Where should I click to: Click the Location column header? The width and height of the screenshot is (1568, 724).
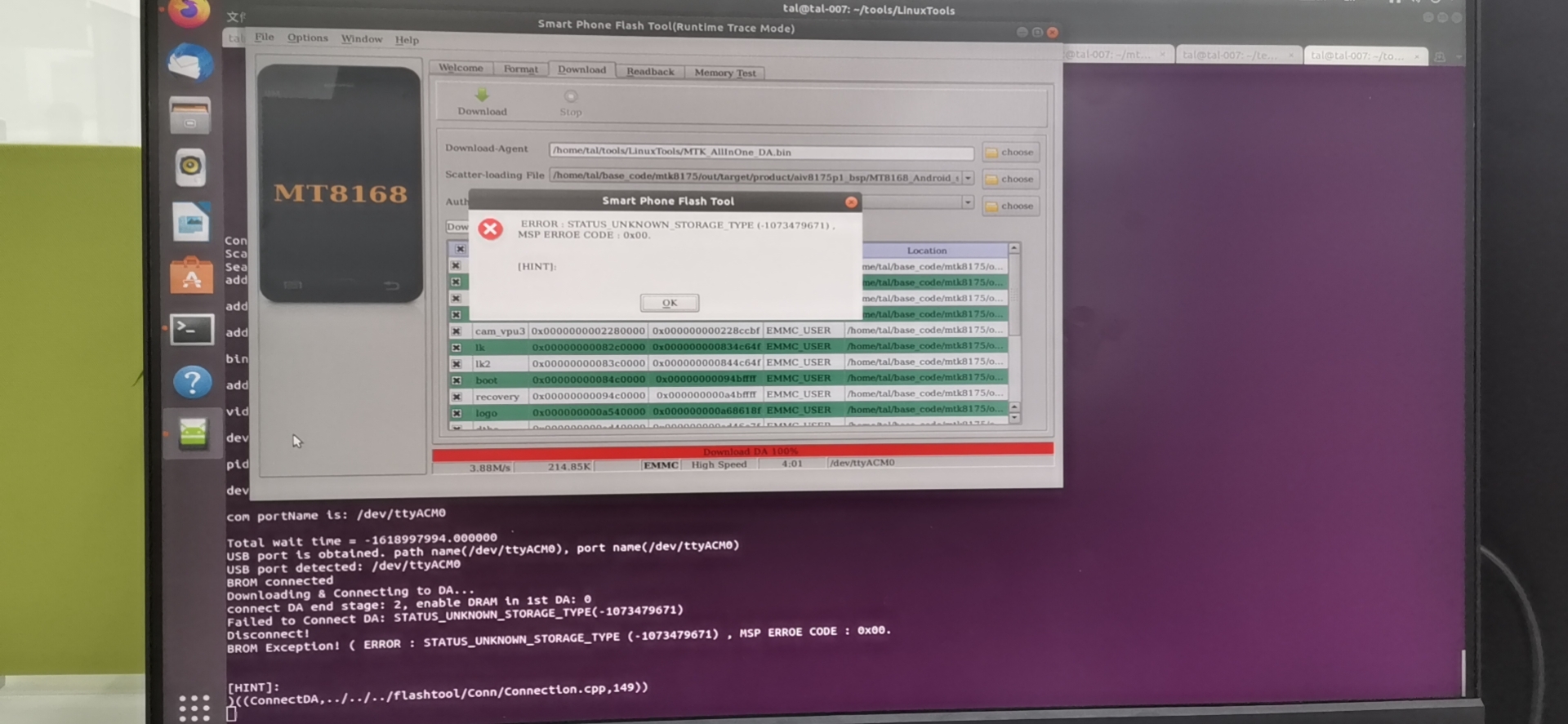[927, 251]
